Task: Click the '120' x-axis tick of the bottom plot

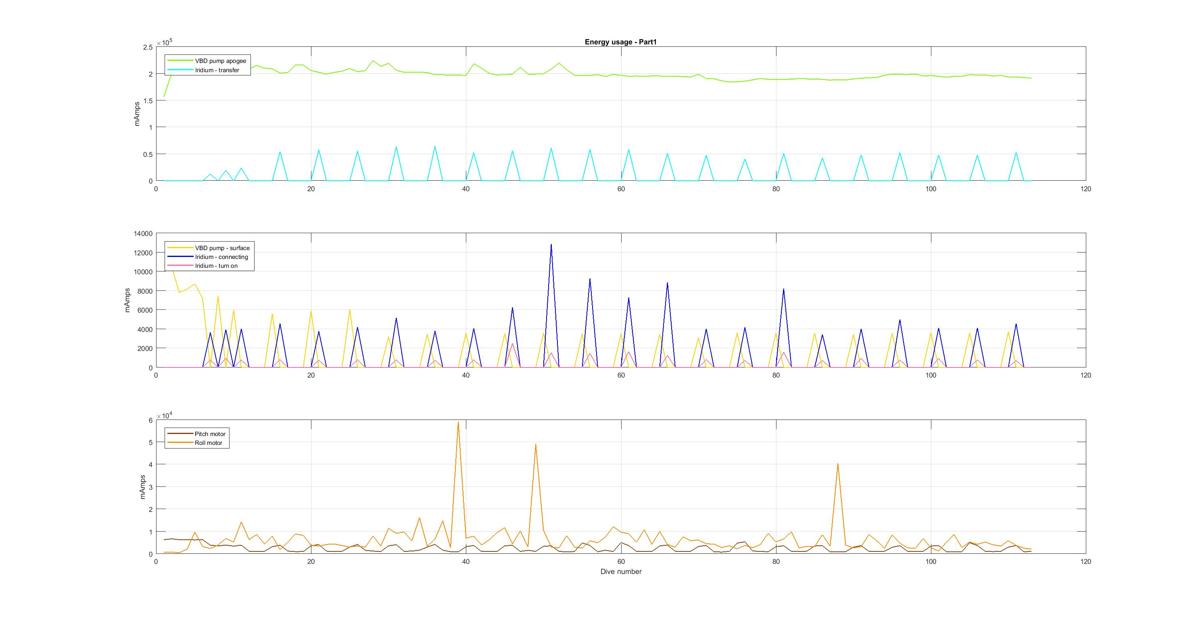Action: pyautogui.click(x=1086, y=562)
